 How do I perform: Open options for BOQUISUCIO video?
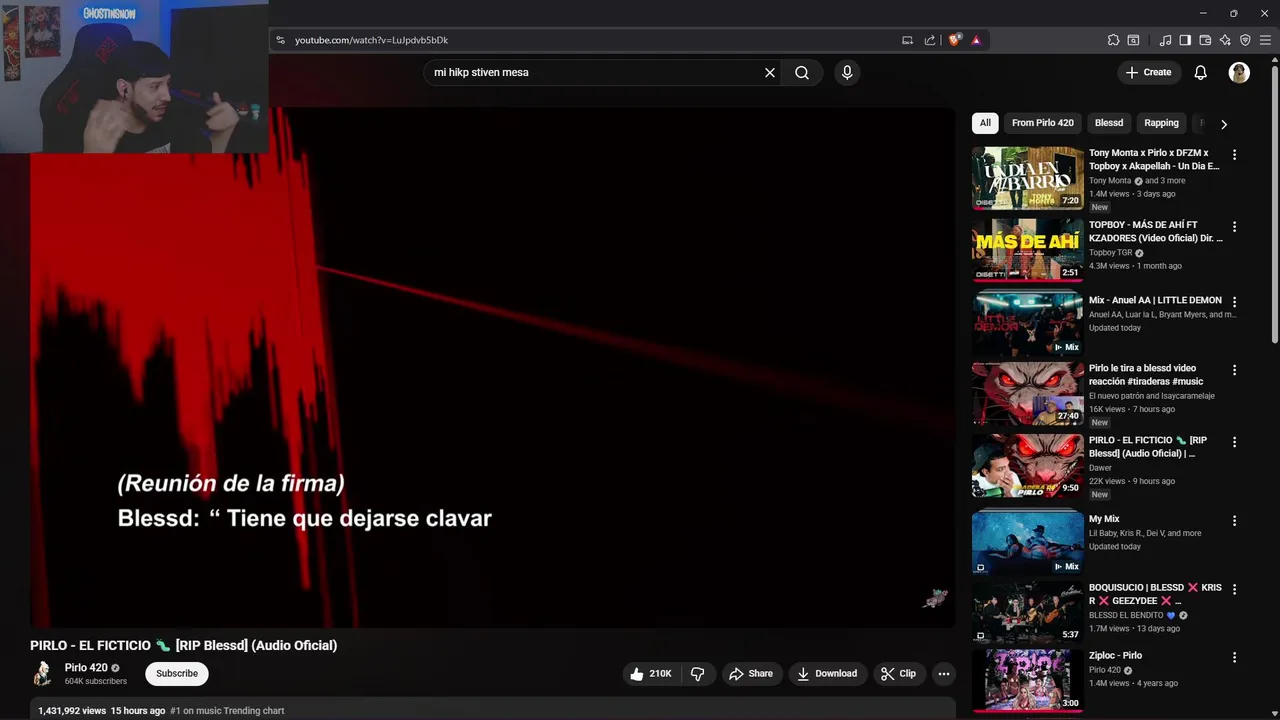coord(1234,589)
